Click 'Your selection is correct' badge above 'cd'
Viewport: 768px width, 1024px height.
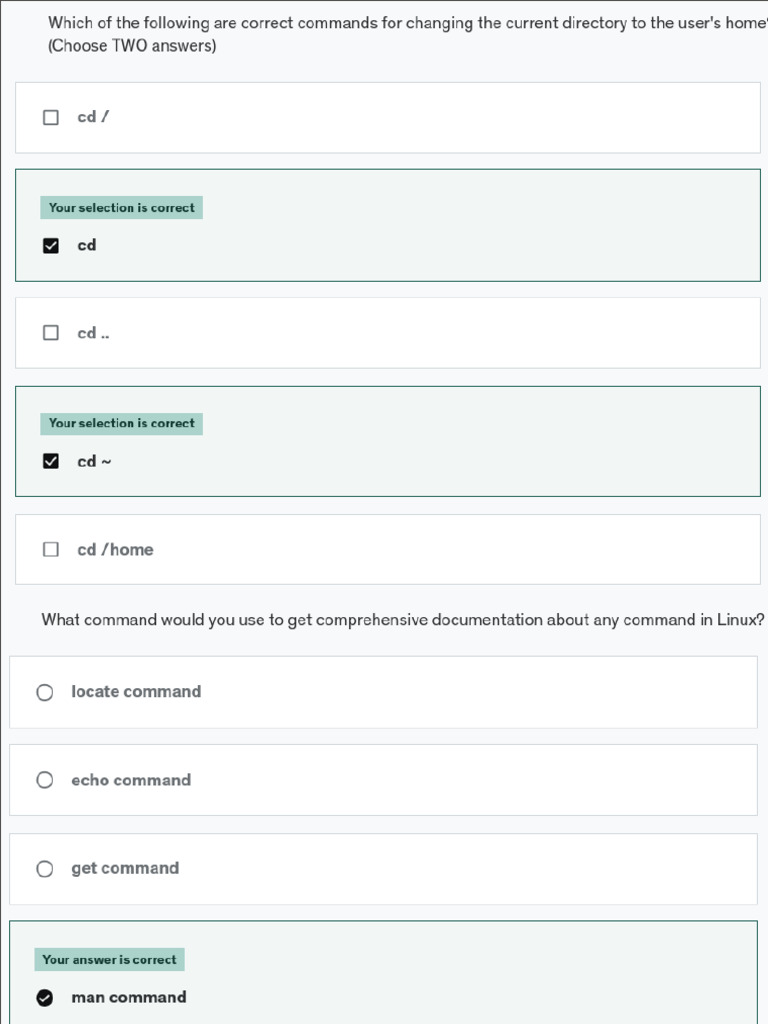[122, 208]
